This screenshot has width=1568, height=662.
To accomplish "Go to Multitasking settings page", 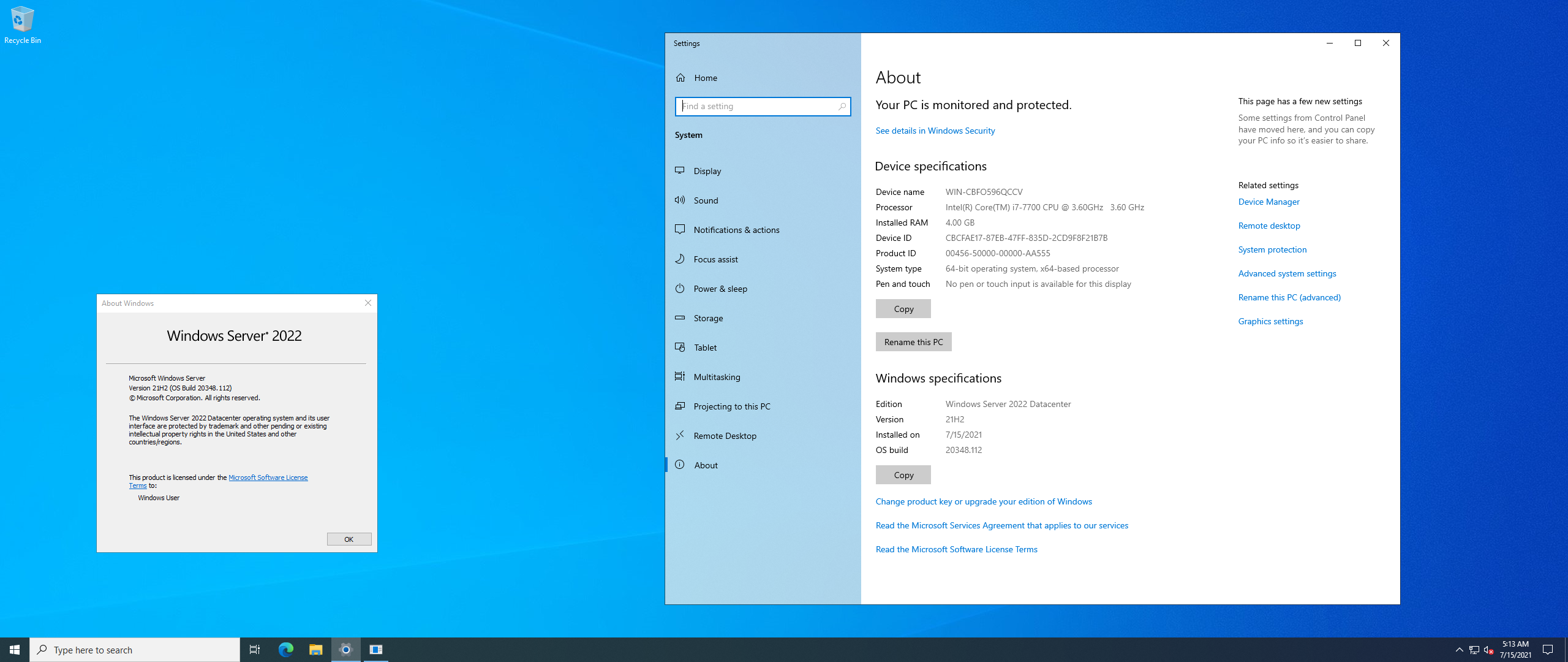I will pos(763,377).
